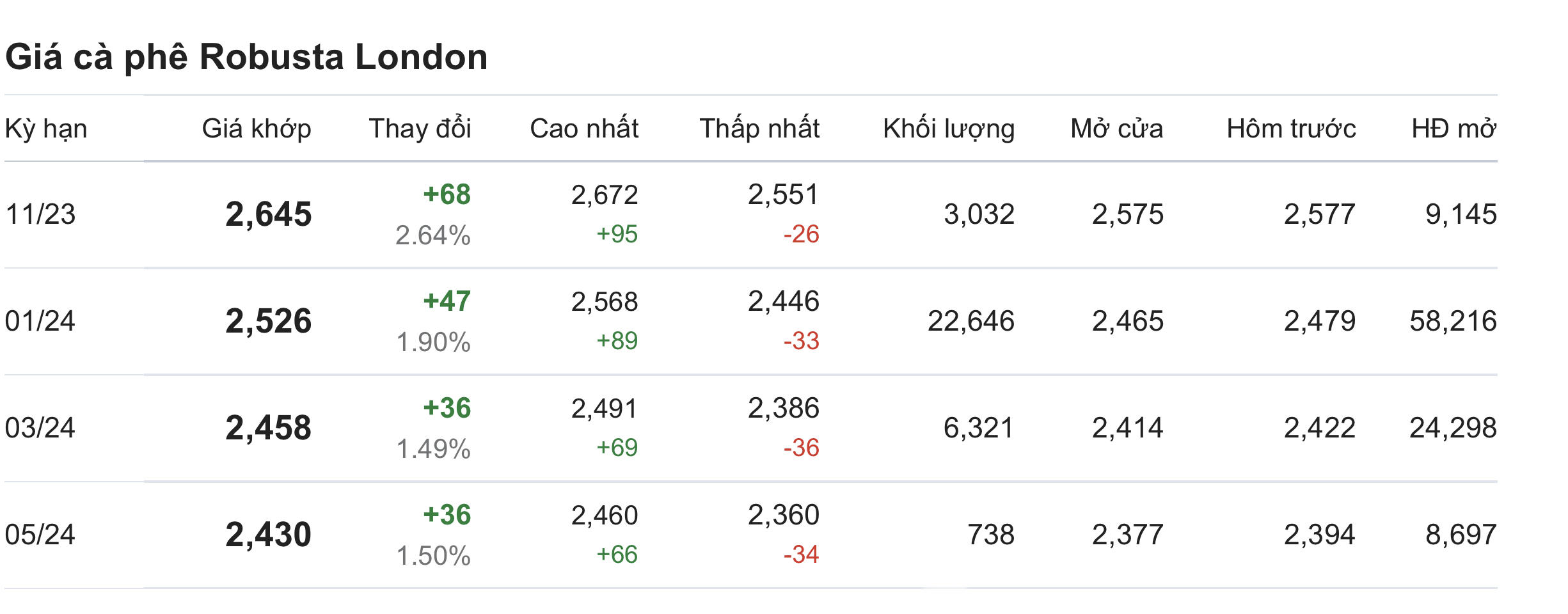Screen dimensions: 1568x614
Task: Click the "Cao nhất" column header
Action: [584, 129]
